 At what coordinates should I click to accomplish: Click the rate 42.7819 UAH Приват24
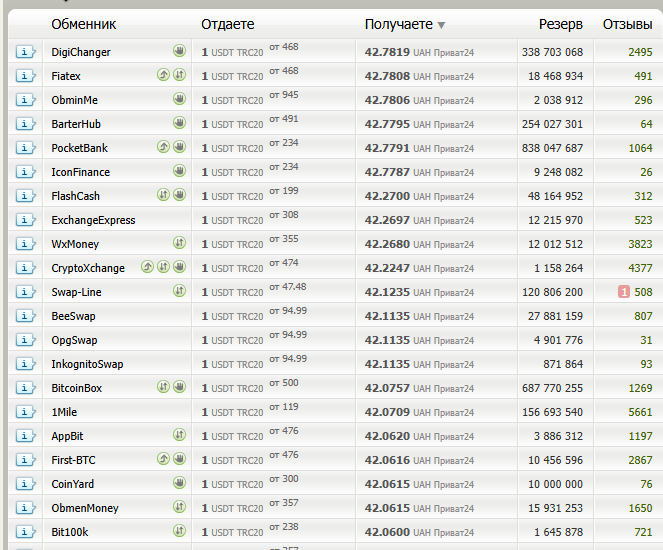419,52
